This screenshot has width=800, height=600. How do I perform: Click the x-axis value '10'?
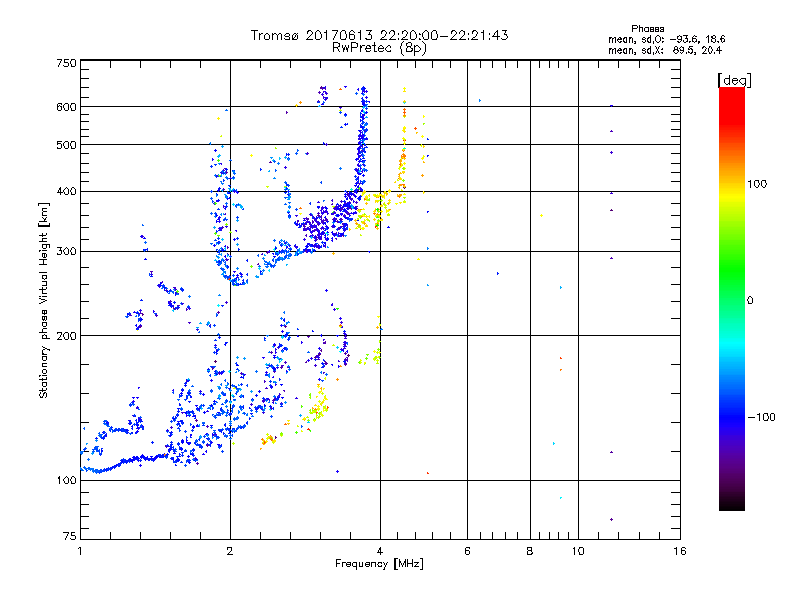578,551
